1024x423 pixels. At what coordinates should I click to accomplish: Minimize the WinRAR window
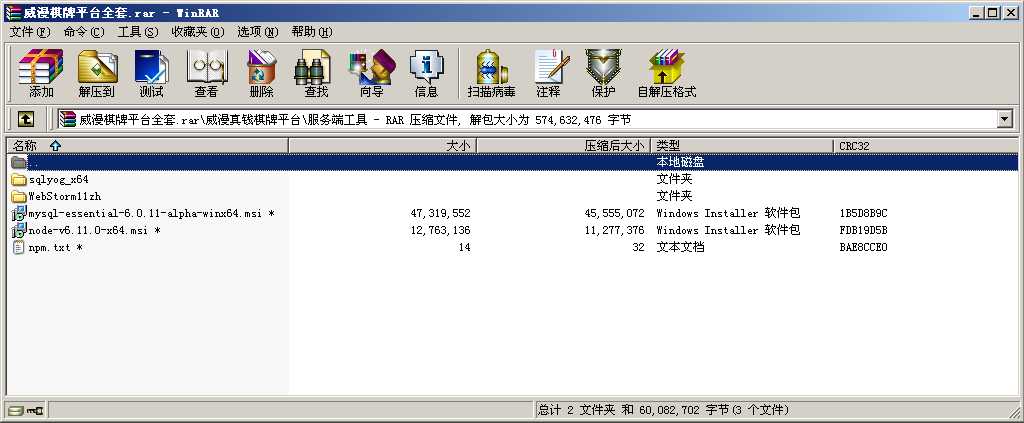(977, 12)
